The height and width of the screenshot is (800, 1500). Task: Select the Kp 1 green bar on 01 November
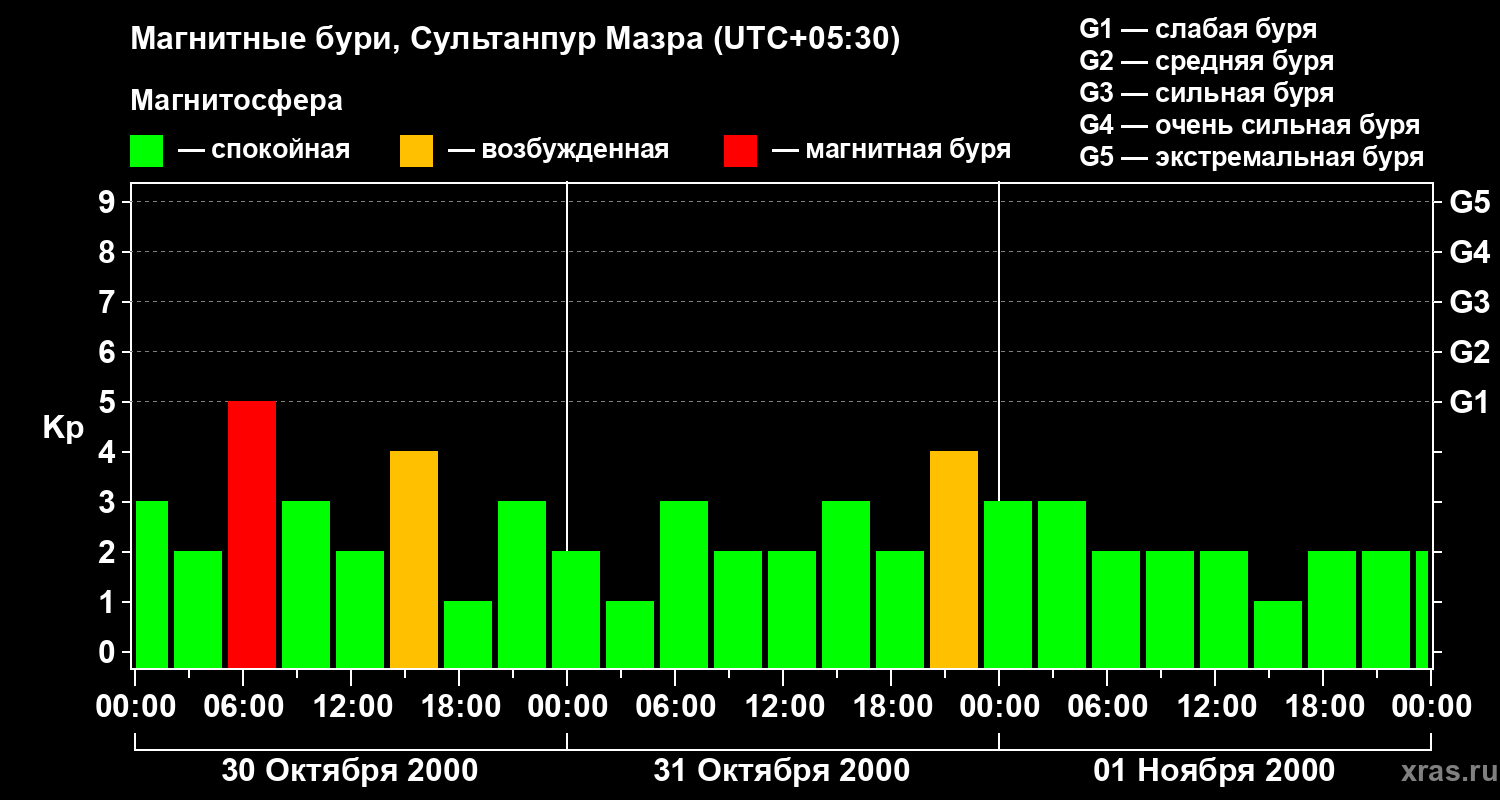(1278, 635)
